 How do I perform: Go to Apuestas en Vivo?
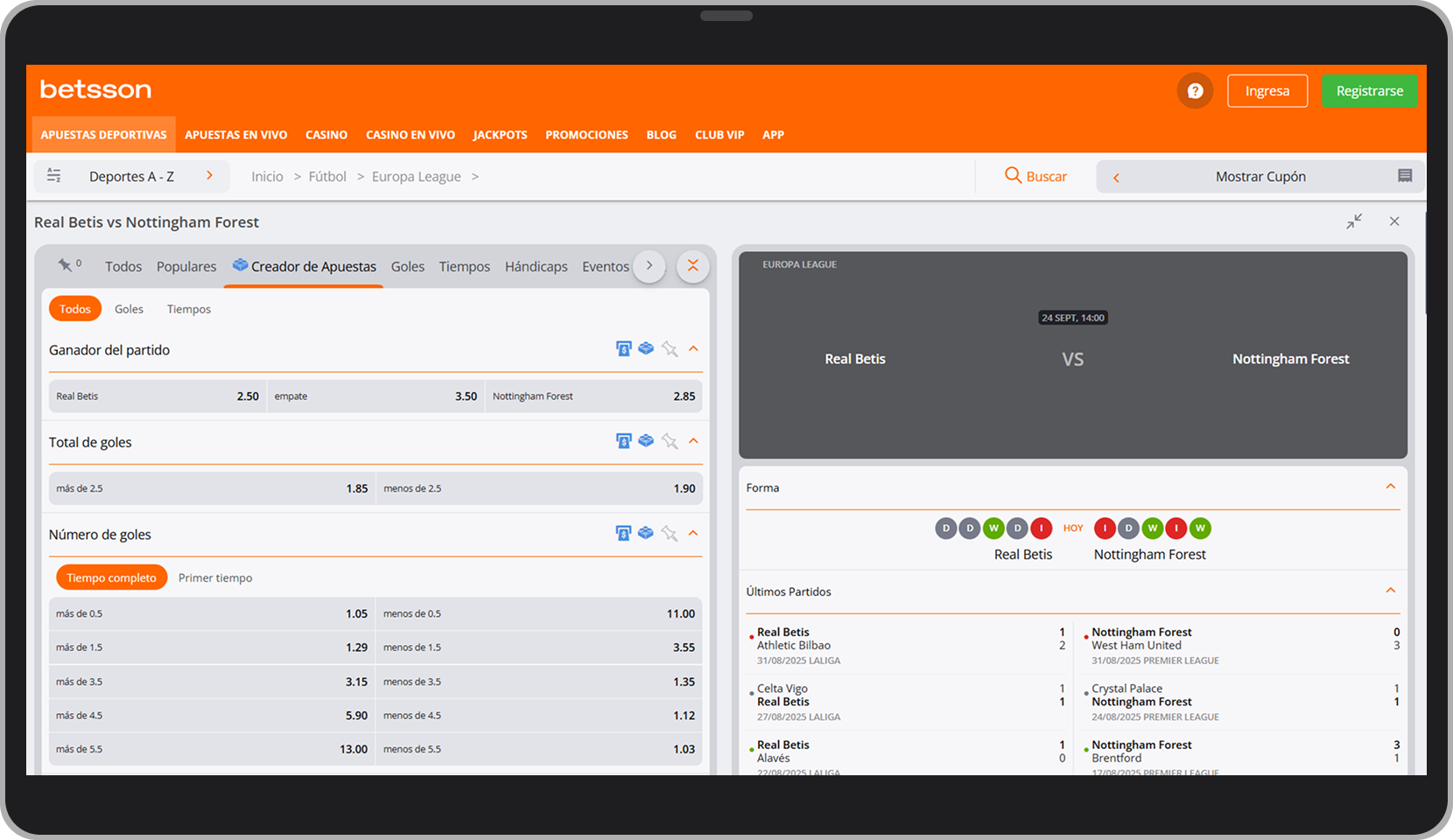tap(235, 135)
